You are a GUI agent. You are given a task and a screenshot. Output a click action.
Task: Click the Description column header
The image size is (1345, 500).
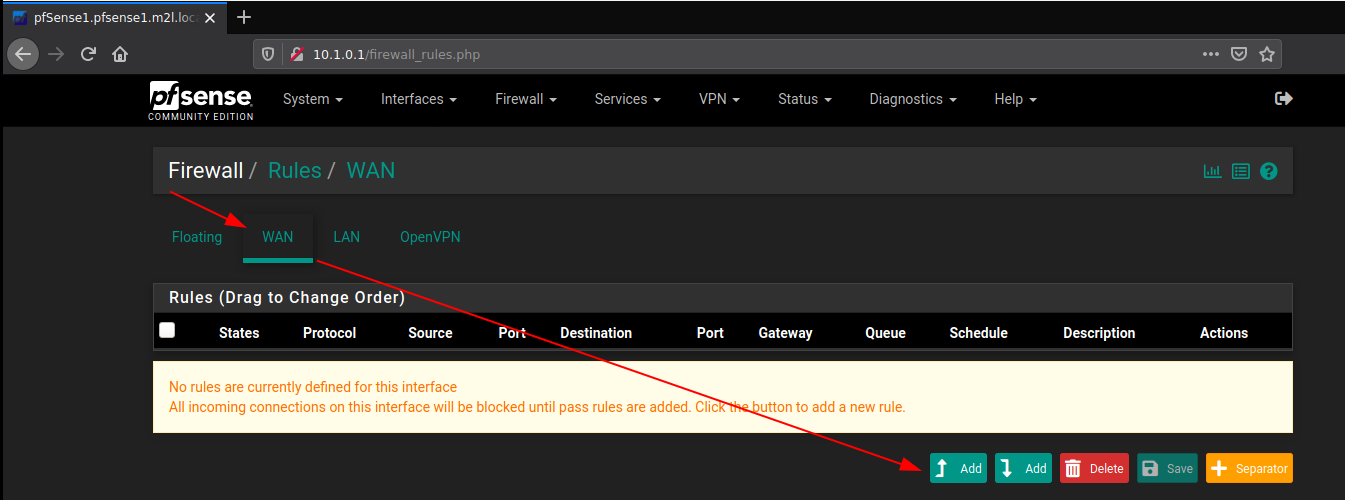tap(1099, 333)
